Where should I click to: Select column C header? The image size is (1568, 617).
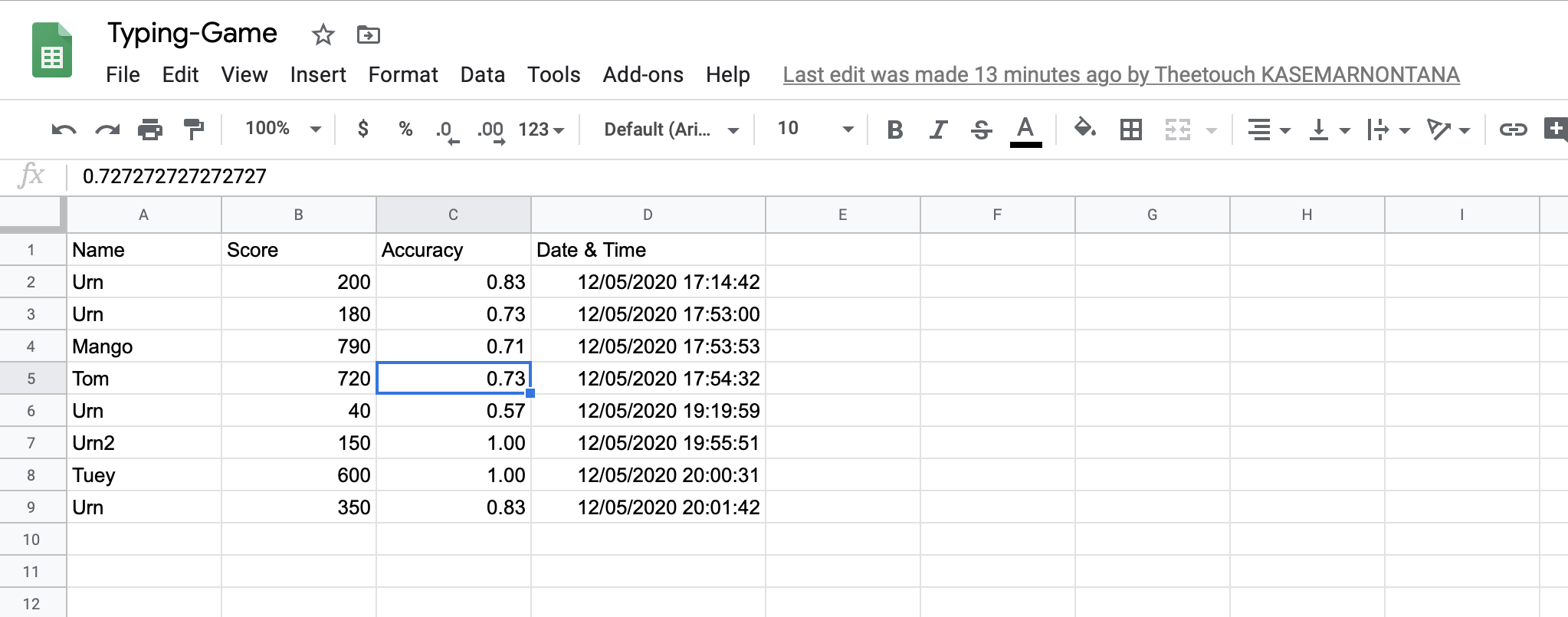[x=454, y=215]
